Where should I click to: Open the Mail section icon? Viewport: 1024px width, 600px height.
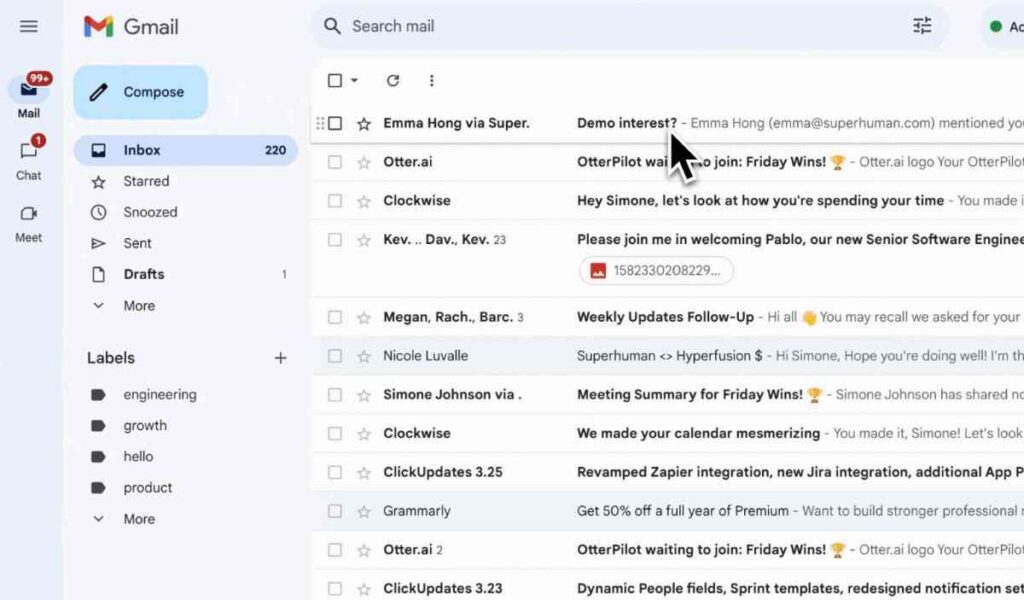tap(29, 89)
